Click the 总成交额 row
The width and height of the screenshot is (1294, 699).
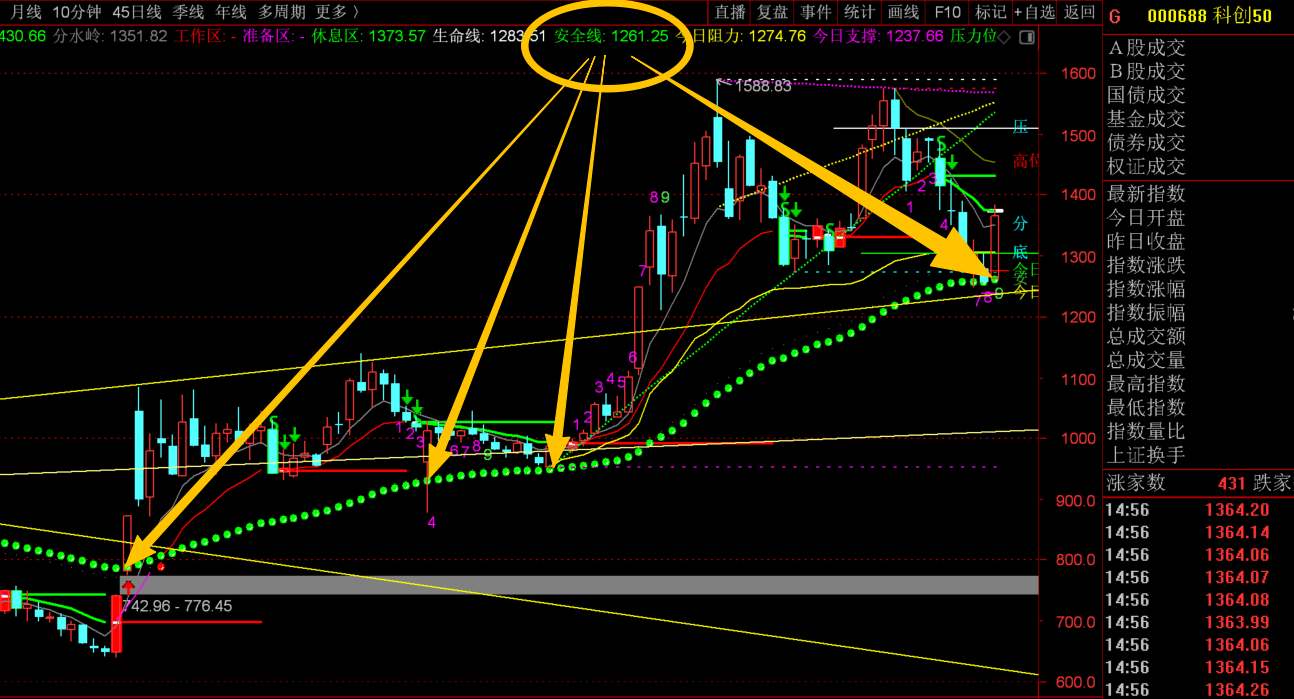tap(1146, 337)
